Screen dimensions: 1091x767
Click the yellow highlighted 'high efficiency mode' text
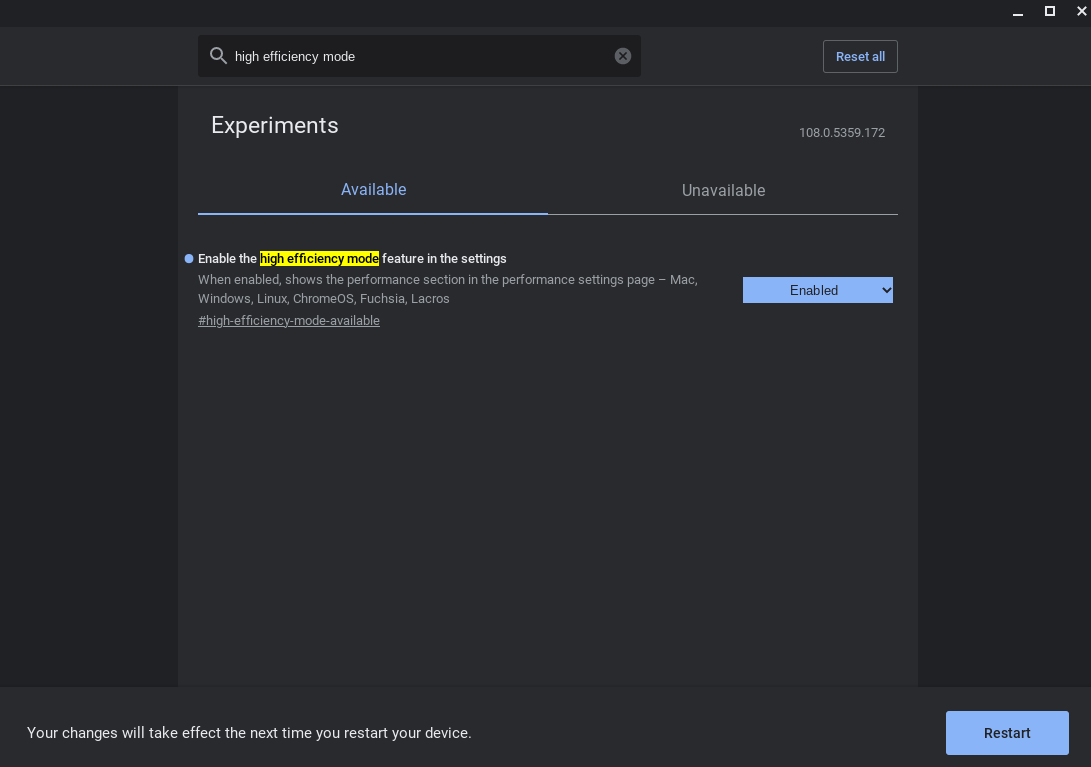coord(319,259)
